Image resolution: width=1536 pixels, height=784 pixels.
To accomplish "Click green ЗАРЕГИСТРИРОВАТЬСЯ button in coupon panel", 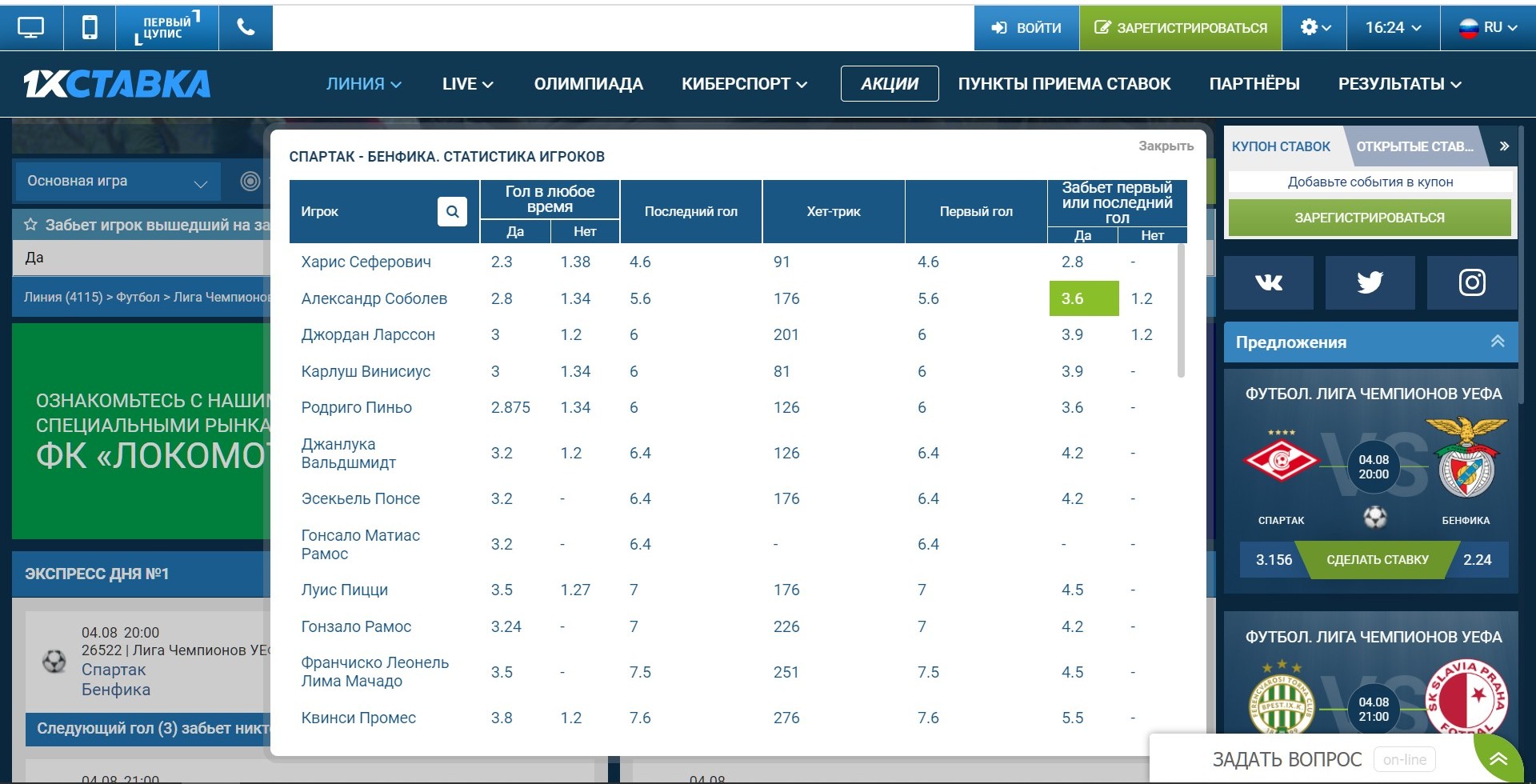I will point(1370,218).
